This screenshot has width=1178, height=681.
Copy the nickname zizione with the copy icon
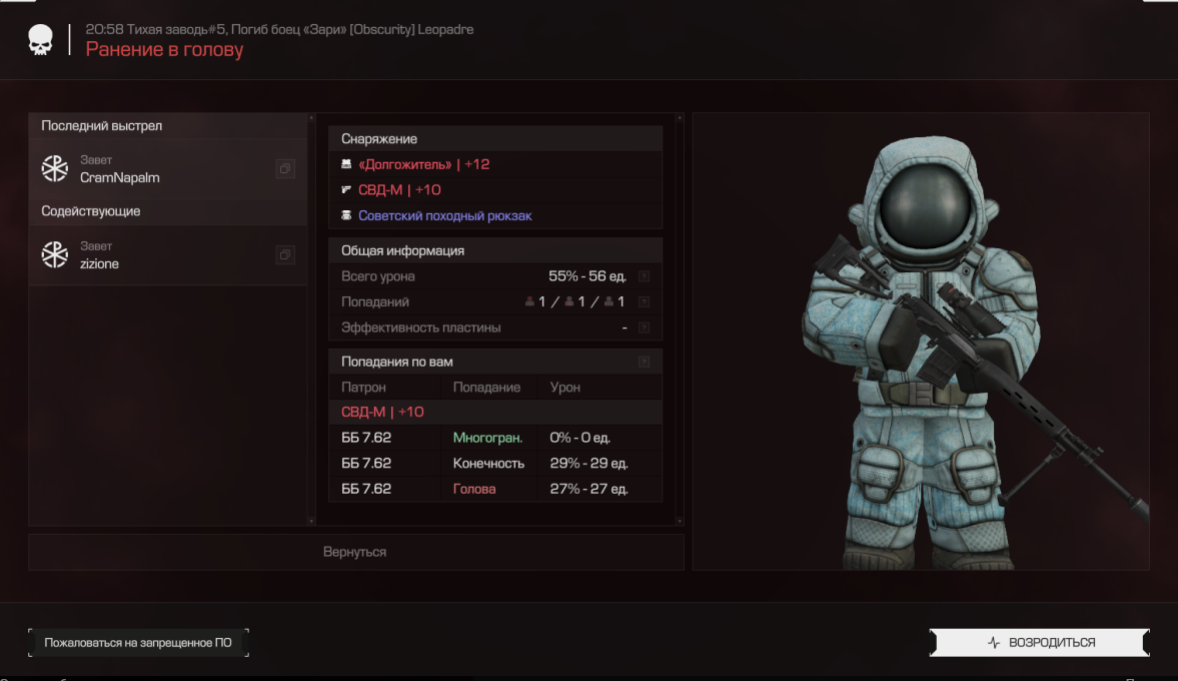[x=285, y=255]
